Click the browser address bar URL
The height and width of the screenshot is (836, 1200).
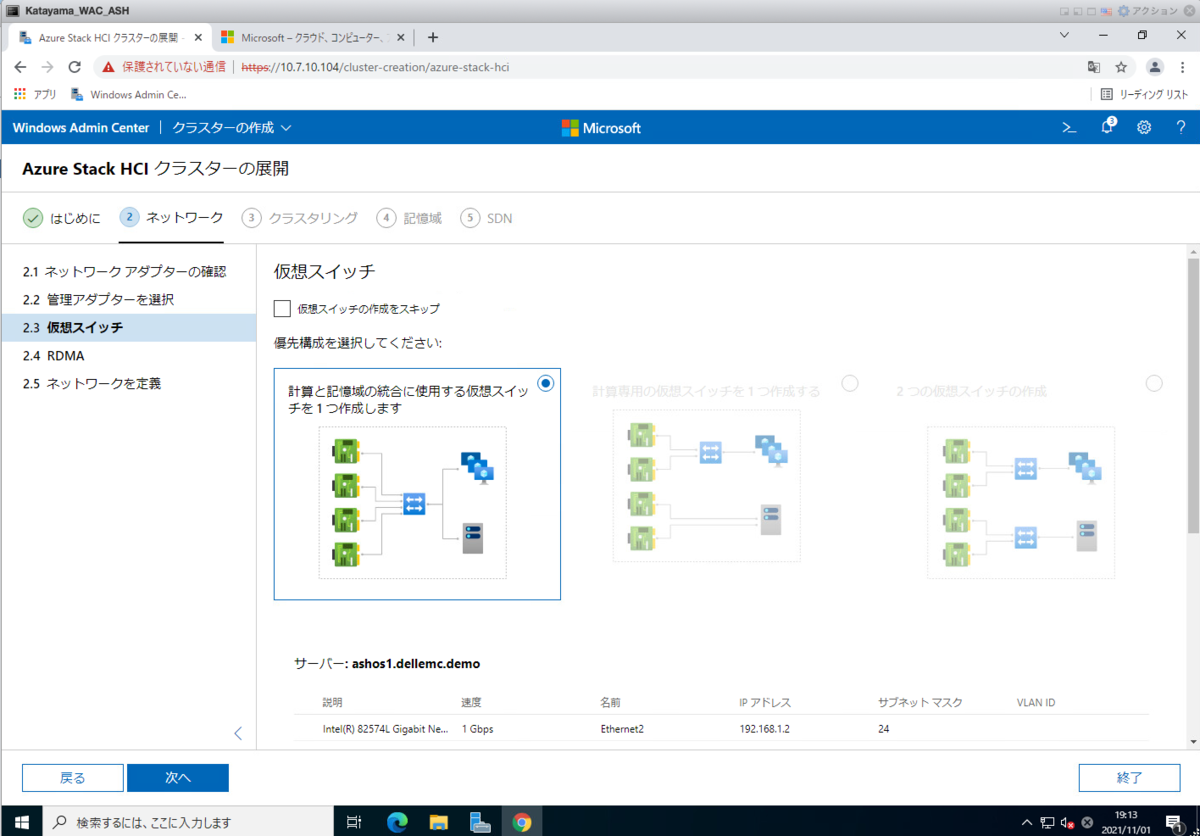click(x=377, y=67)
